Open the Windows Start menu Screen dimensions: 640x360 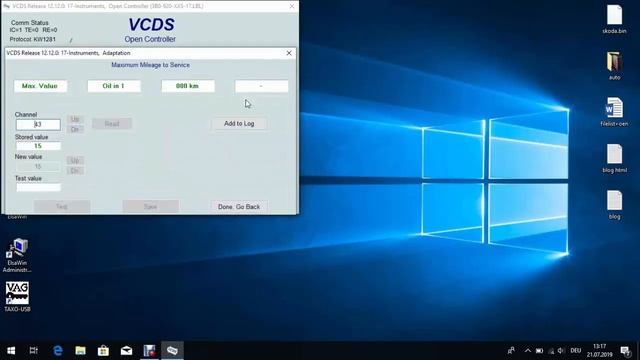point(11,350)
